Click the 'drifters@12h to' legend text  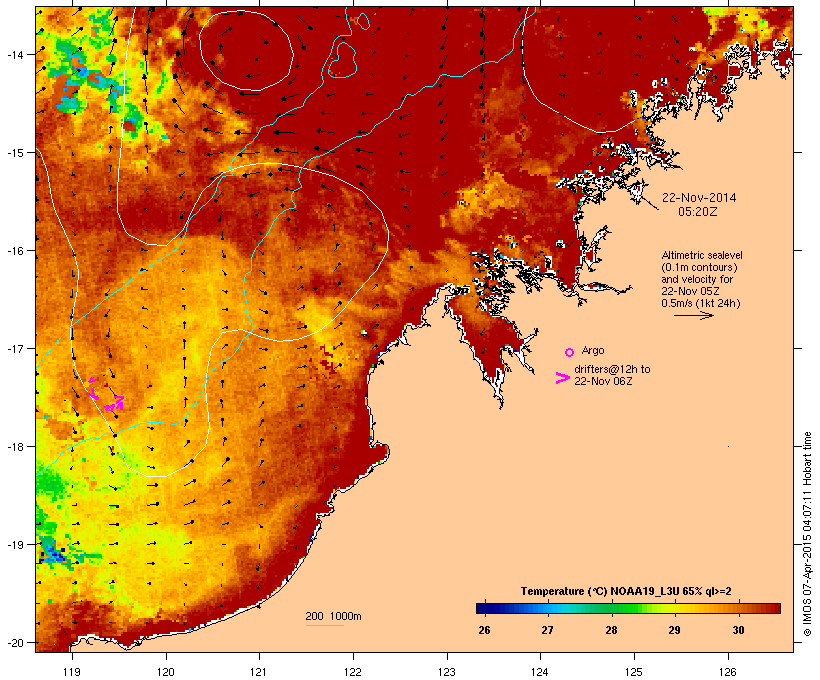click(612, 369)
